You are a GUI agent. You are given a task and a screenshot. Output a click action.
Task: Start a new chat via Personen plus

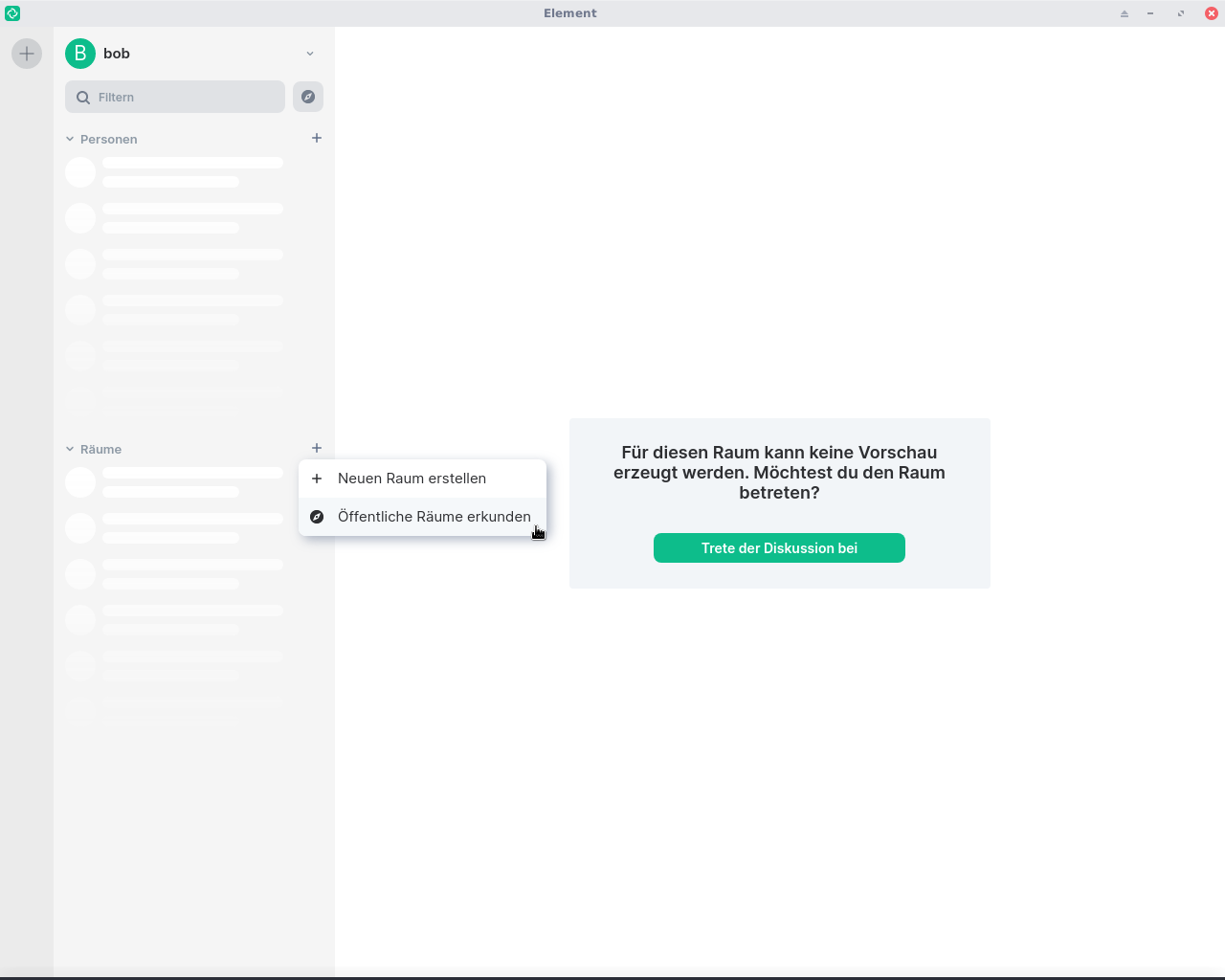(317, 138)
